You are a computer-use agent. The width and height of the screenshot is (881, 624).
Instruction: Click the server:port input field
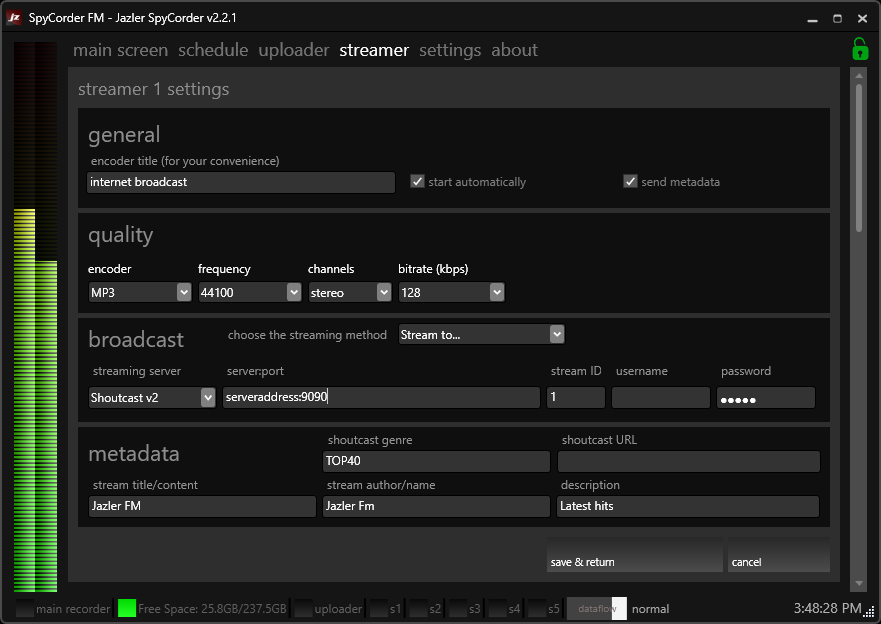point(382,397)
